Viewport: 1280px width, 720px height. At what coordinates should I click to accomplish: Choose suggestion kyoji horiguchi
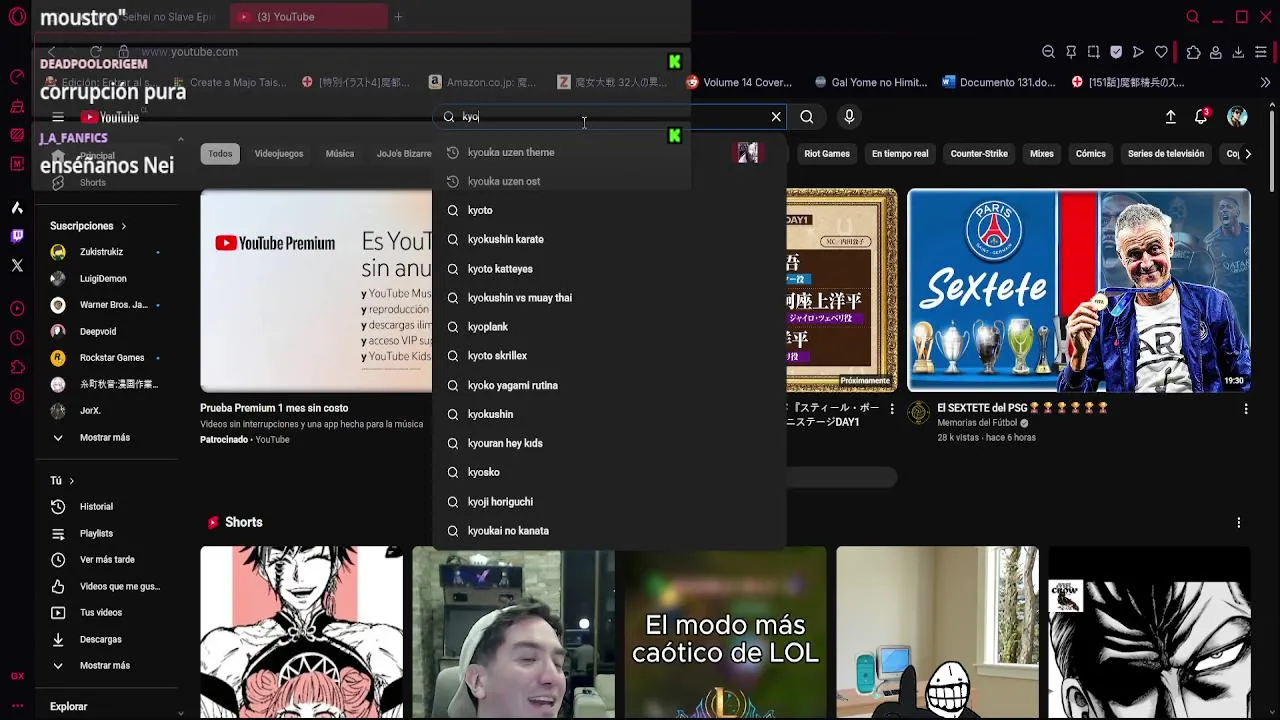point(610,502)
